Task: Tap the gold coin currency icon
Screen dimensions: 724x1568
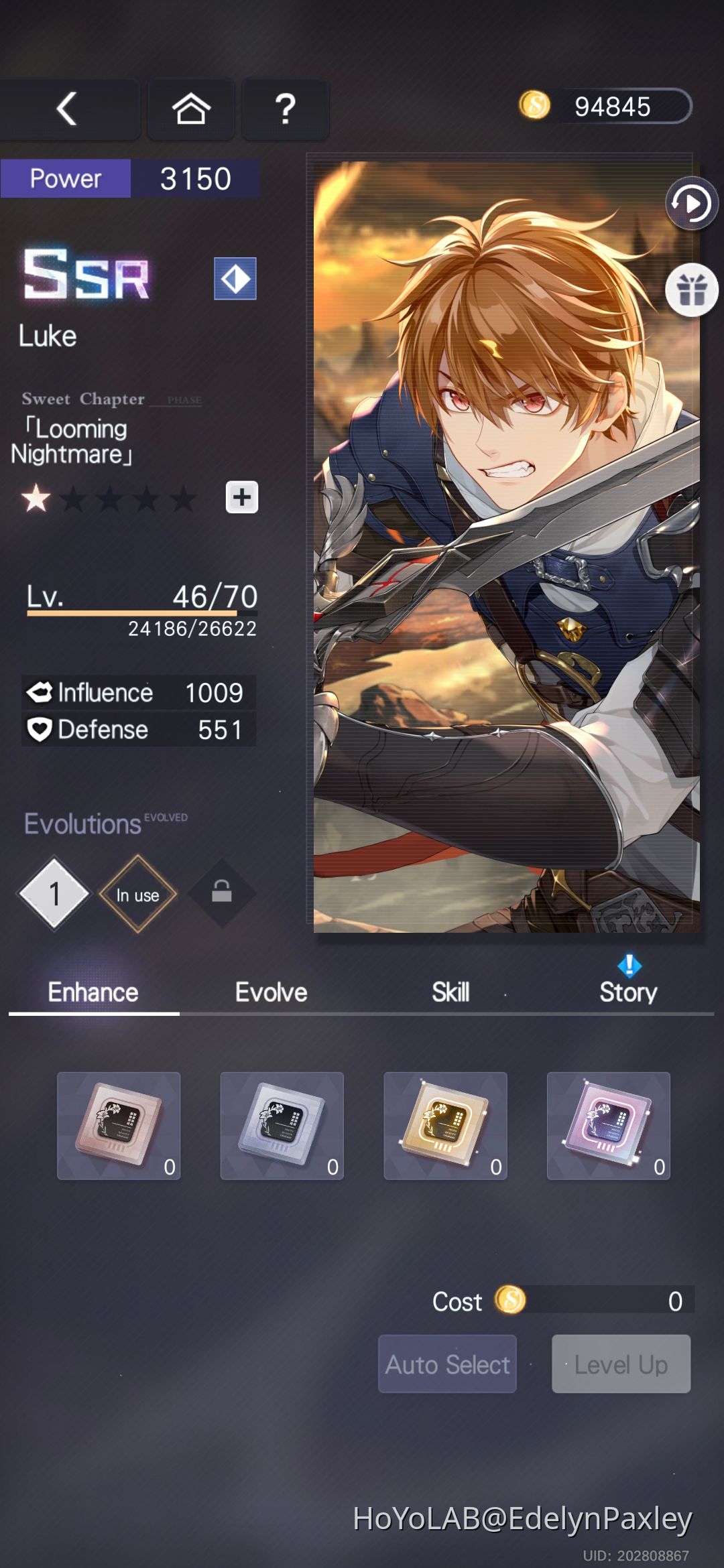Action: (534, 105)
